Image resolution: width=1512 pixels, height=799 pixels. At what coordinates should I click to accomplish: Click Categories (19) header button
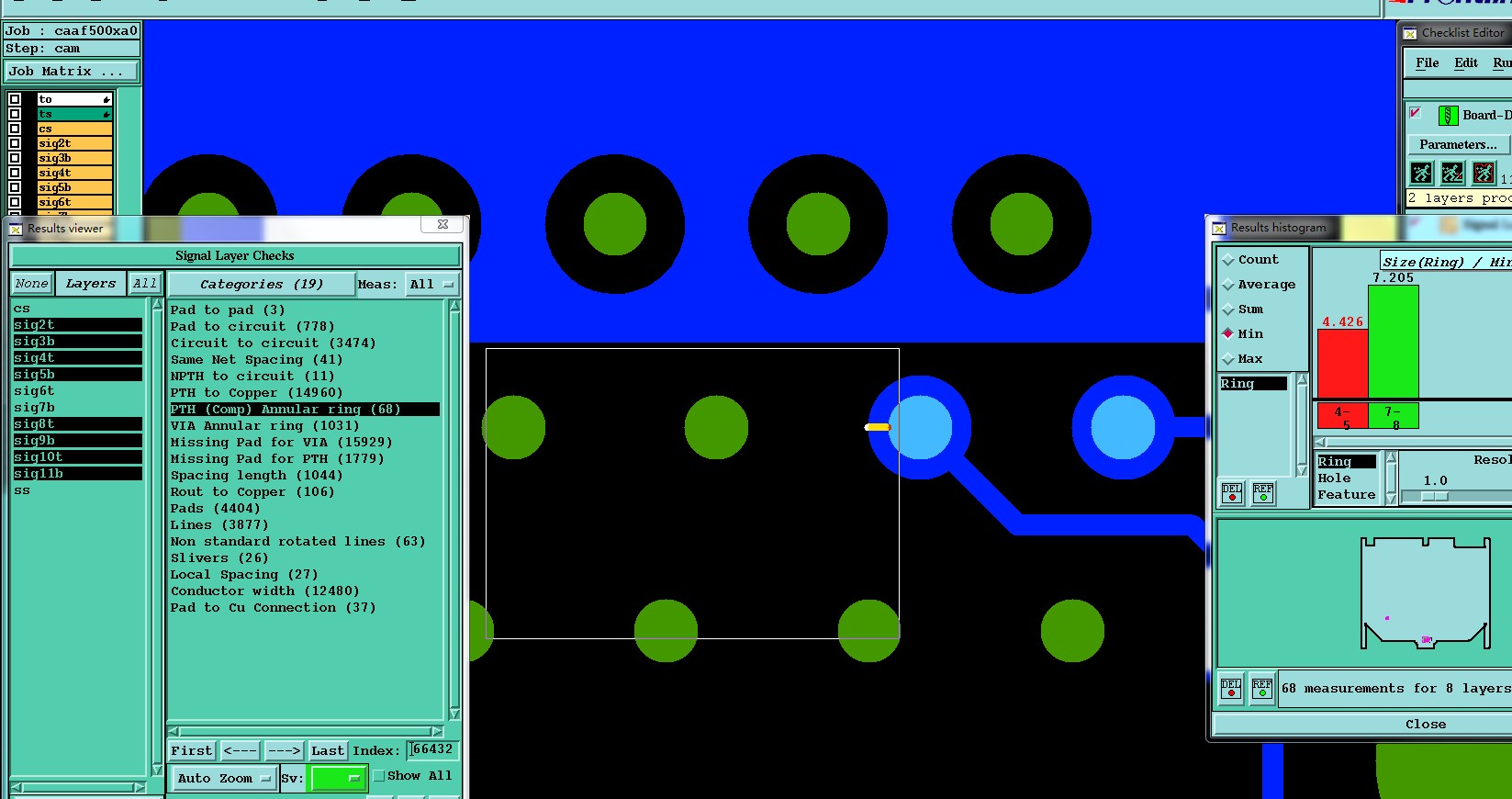(x=262, y=285)
